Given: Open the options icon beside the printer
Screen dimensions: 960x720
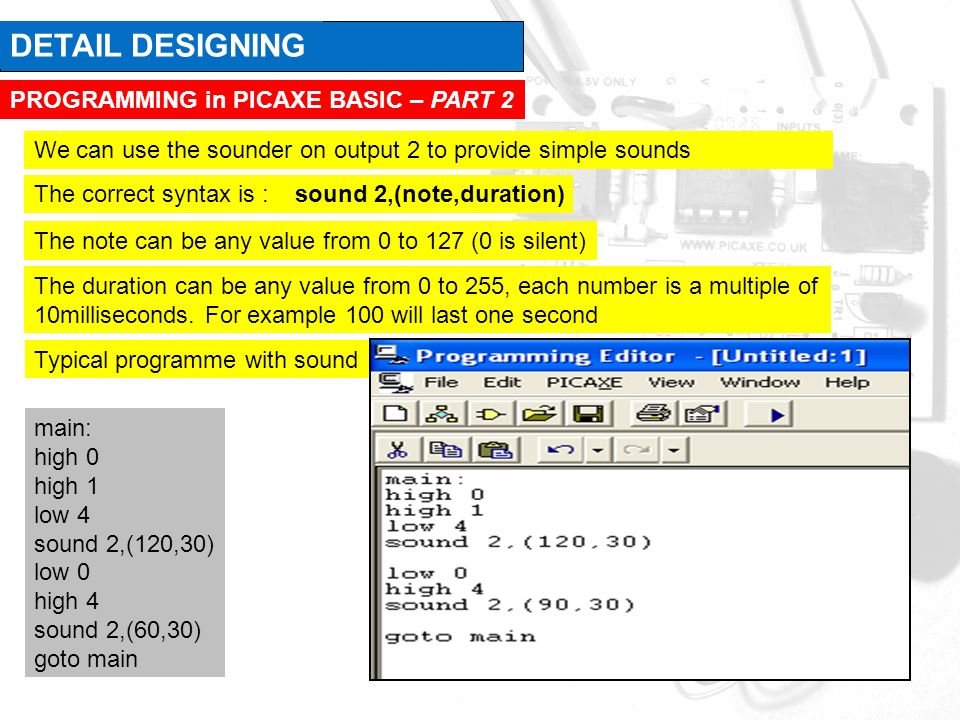Looking at the screenshot, I should (702, 414).
